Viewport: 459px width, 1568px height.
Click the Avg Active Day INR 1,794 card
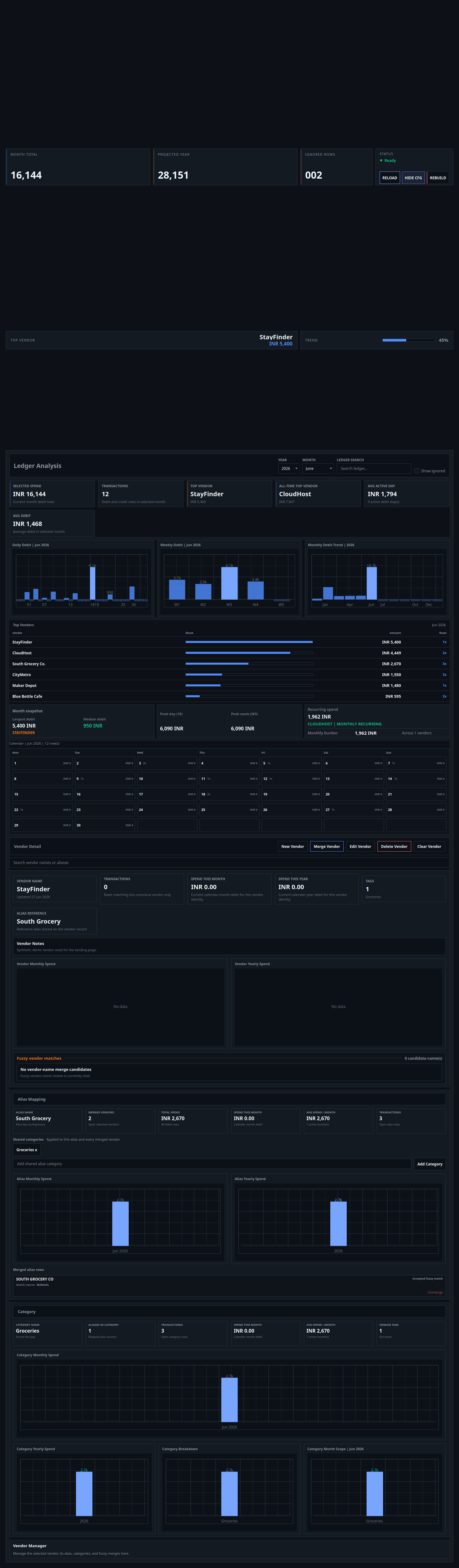tap(407, 494)
